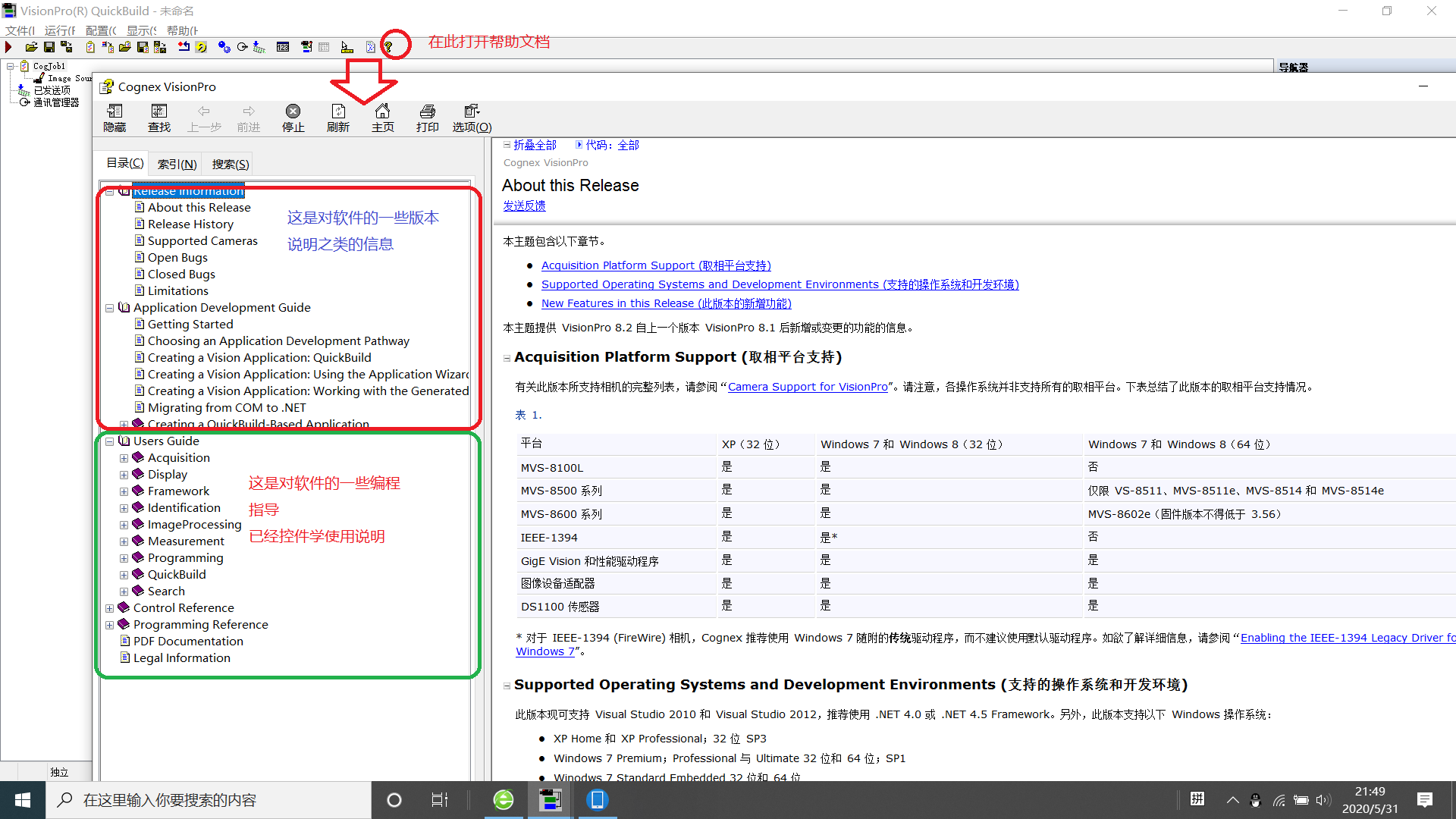Expand the Programming Reference node
Viewport: 1456px width, 819px height.
pos(109,625)
